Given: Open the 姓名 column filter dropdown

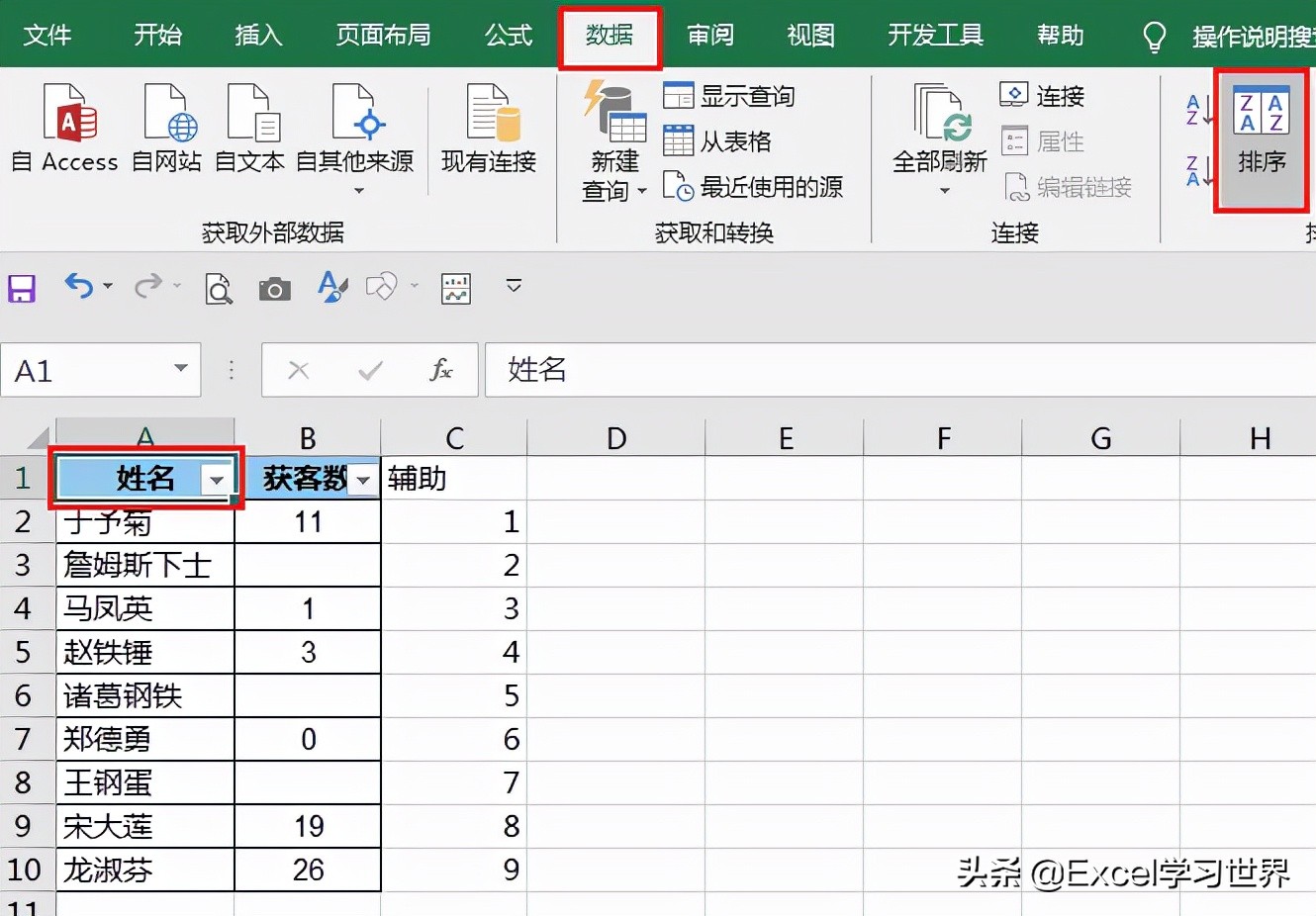Looking at the screenshot, I should click(x=218, y=479).
